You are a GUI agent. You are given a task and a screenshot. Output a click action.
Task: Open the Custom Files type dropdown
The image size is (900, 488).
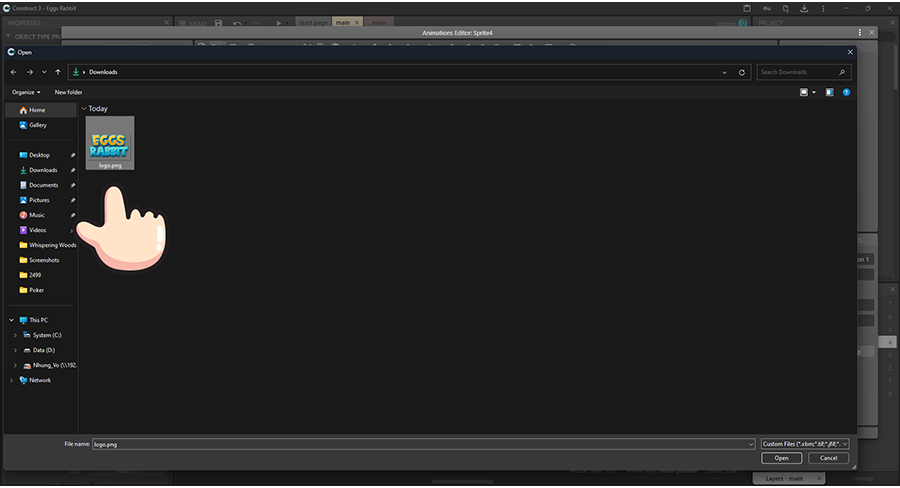pyautogui.click(x=805, y=443)
